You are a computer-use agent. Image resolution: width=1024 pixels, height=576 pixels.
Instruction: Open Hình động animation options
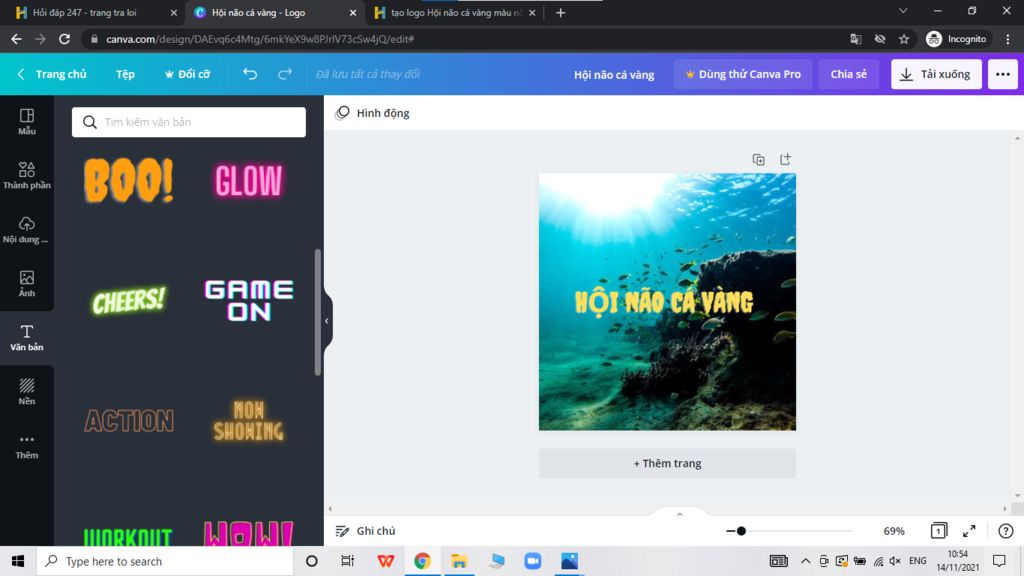[372, 113]
